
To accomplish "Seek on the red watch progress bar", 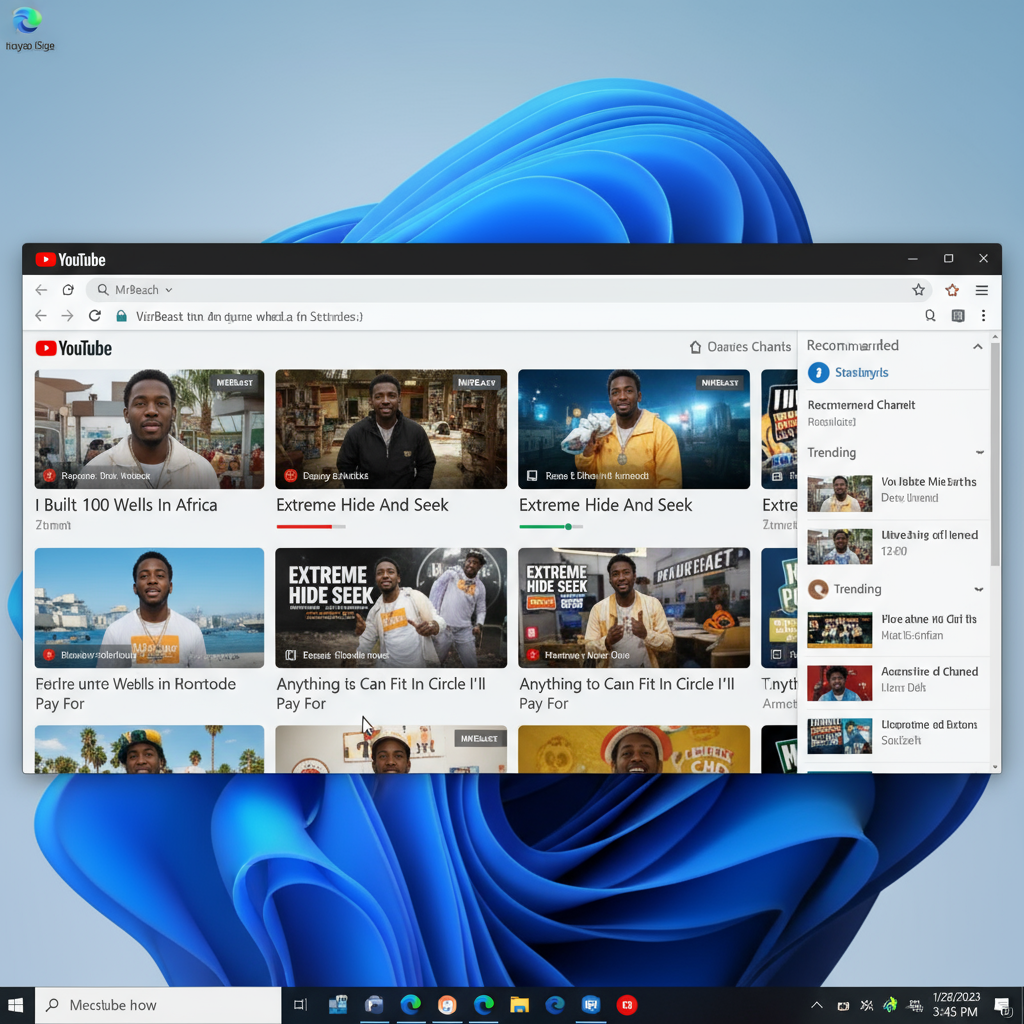I will 311,526.
